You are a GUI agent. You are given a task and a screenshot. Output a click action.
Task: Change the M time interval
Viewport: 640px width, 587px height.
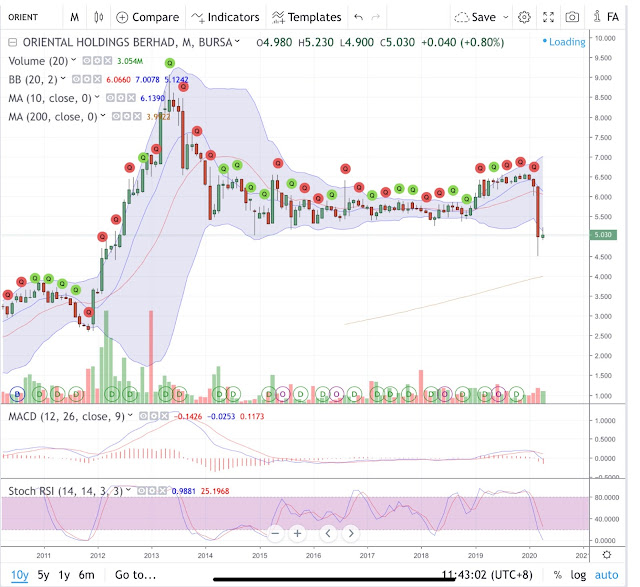74,17
